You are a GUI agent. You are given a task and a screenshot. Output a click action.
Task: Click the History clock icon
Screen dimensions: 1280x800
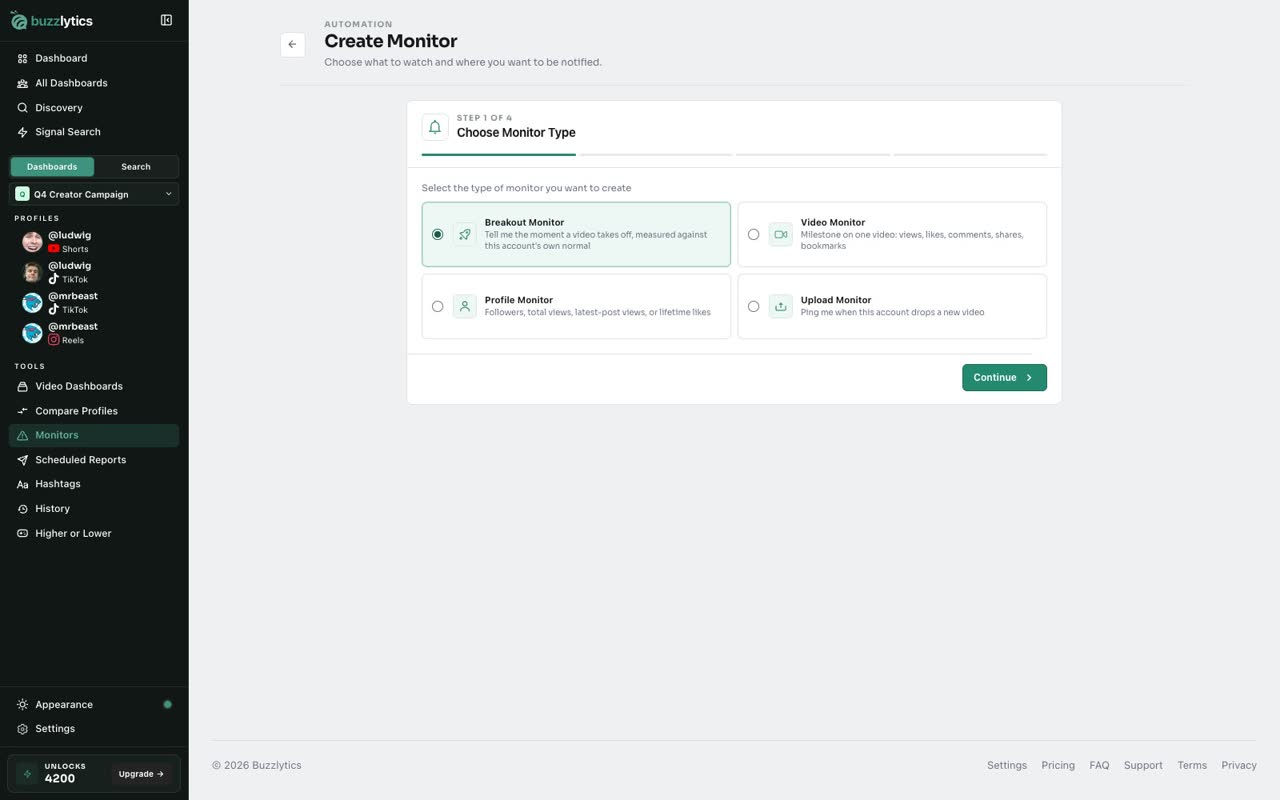(23, 509)
